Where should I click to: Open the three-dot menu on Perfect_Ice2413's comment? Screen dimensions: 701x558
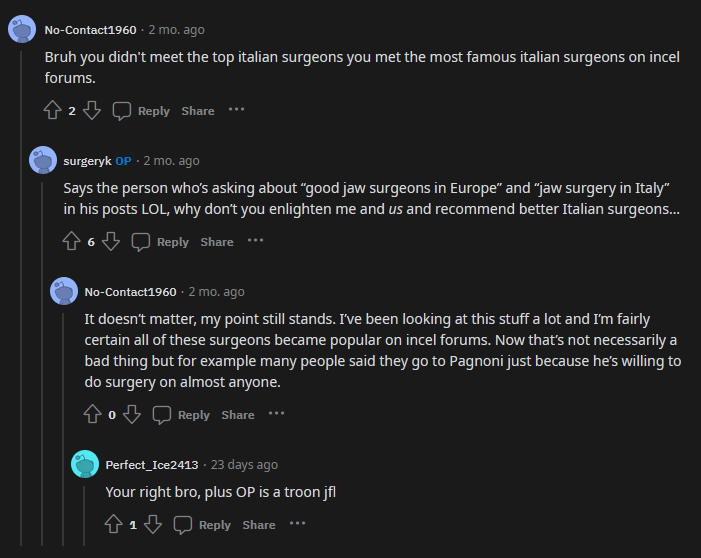[297, 524]
